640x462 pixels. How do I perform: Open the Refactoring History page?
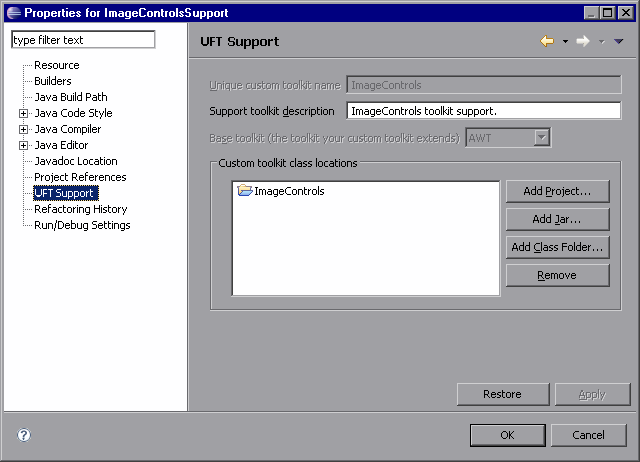(81, 209)
